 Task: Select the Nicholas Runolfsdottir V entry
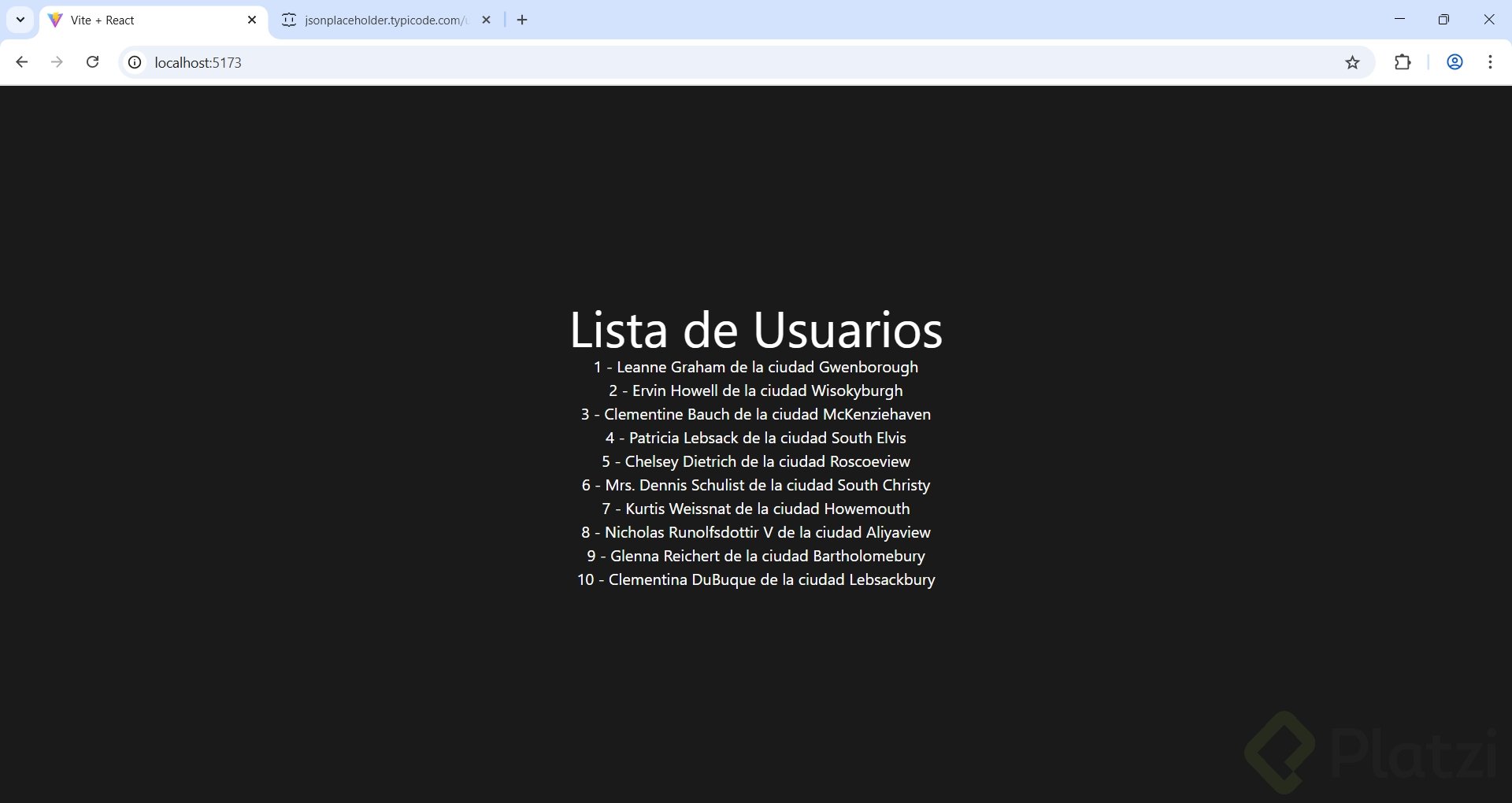[756, 532]
